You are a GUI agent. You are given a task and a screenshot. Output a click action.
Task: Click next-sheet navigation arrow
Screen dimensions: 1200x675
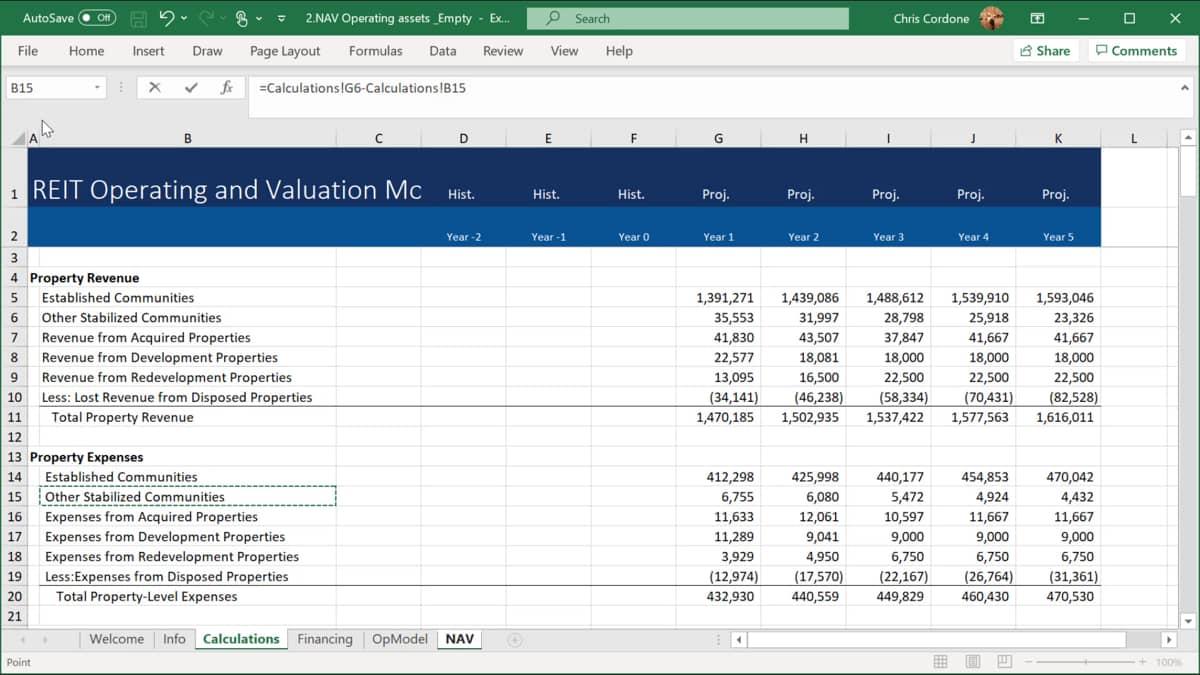(47, 640)
